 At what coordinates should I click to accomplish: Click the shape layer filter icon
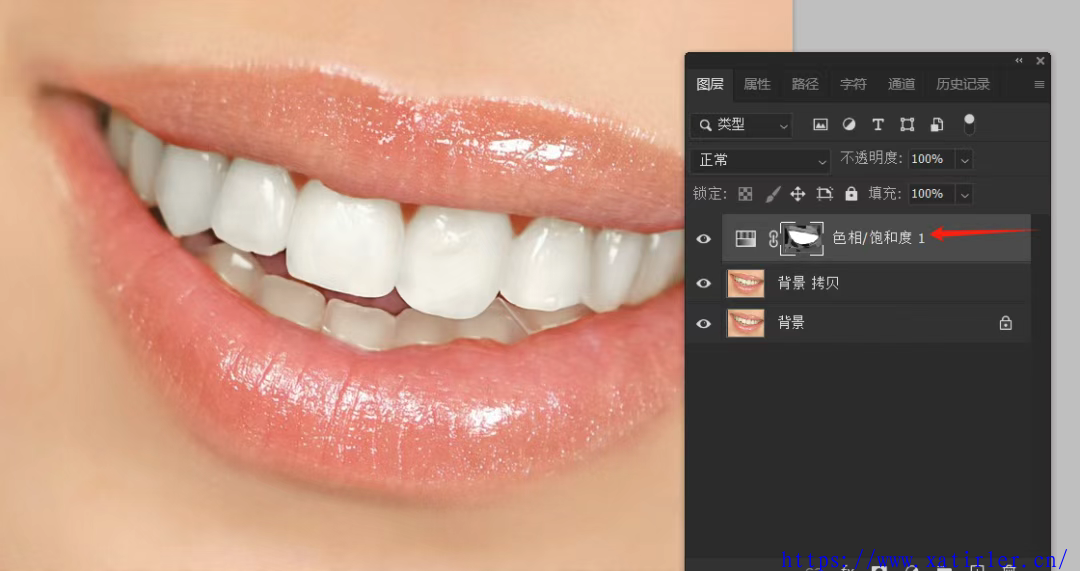click(907, 125)
